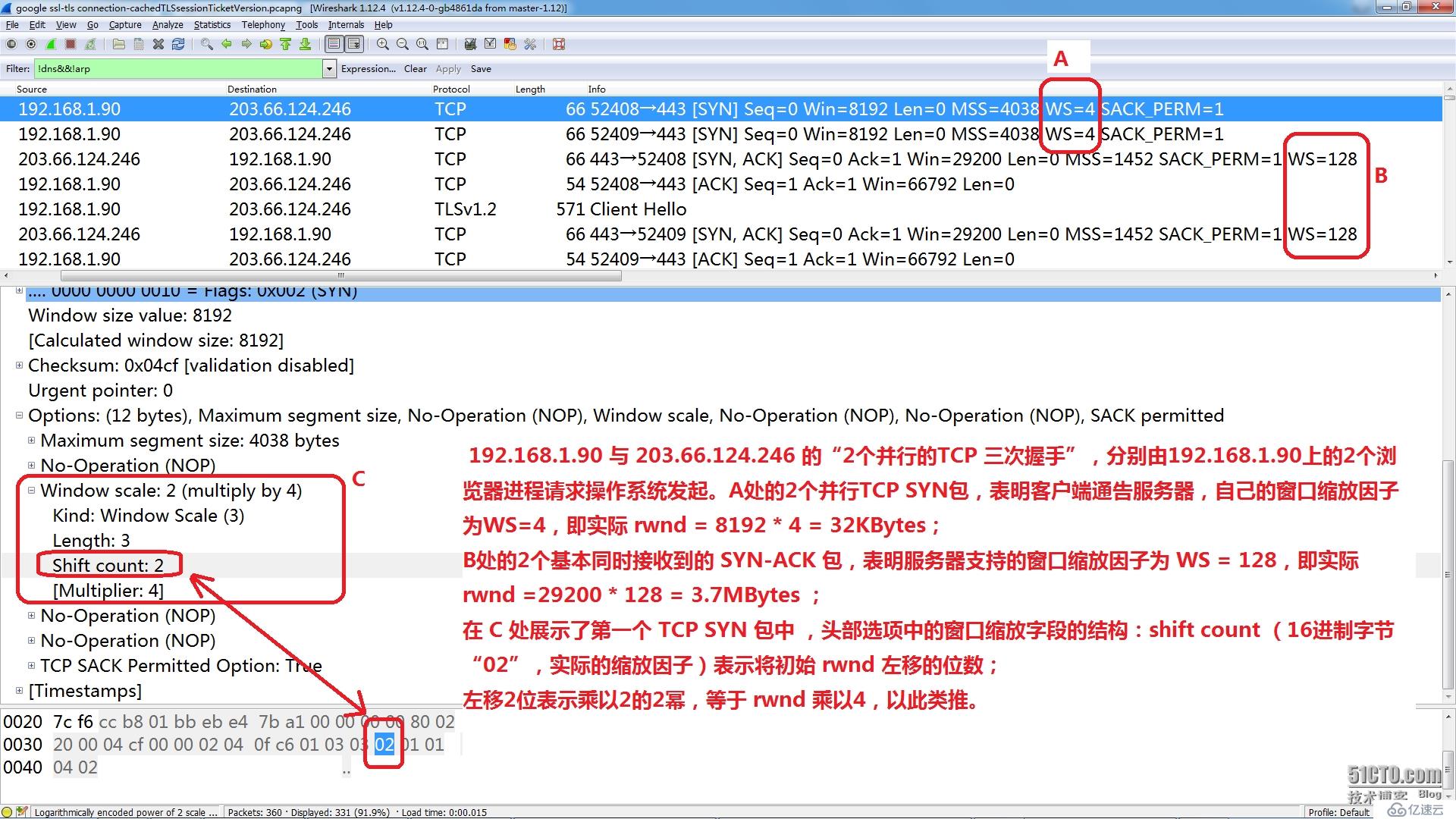The height and width of the screenshot is (819, 1456).
Task: Edit capture filters icon
Action: pos(470,44)
